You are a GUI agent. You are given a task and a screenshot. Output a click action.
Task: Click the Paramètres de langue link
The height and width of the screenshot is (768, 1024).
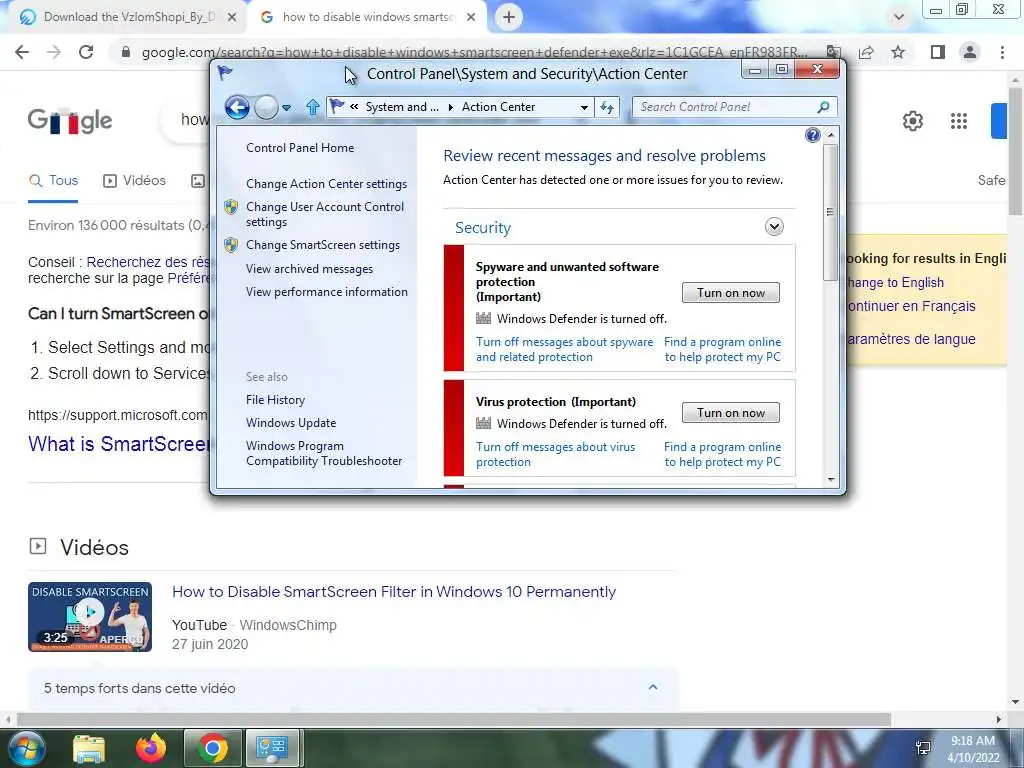tap(911, 340)
